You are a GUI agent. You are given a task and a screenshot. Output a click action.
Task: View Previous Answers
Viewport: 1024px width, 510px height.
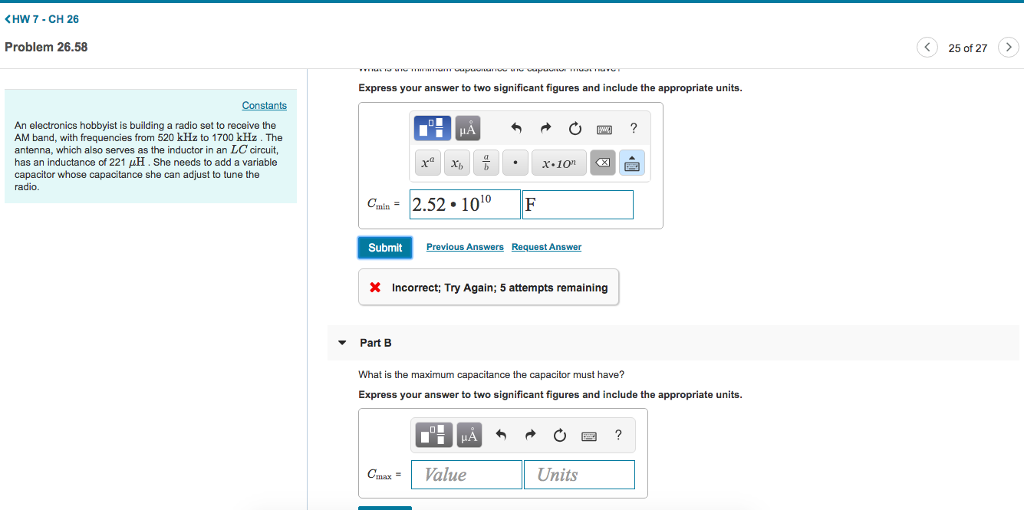tap(465, 247)
